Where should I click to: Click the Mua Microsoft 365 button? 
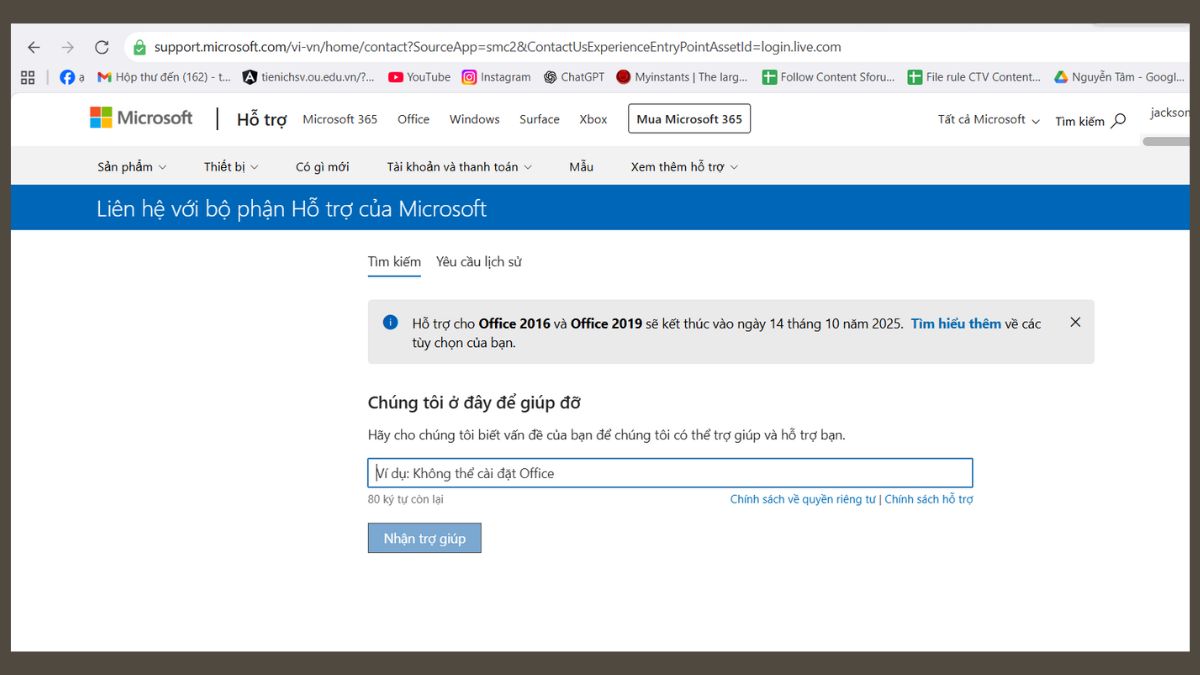689,119
